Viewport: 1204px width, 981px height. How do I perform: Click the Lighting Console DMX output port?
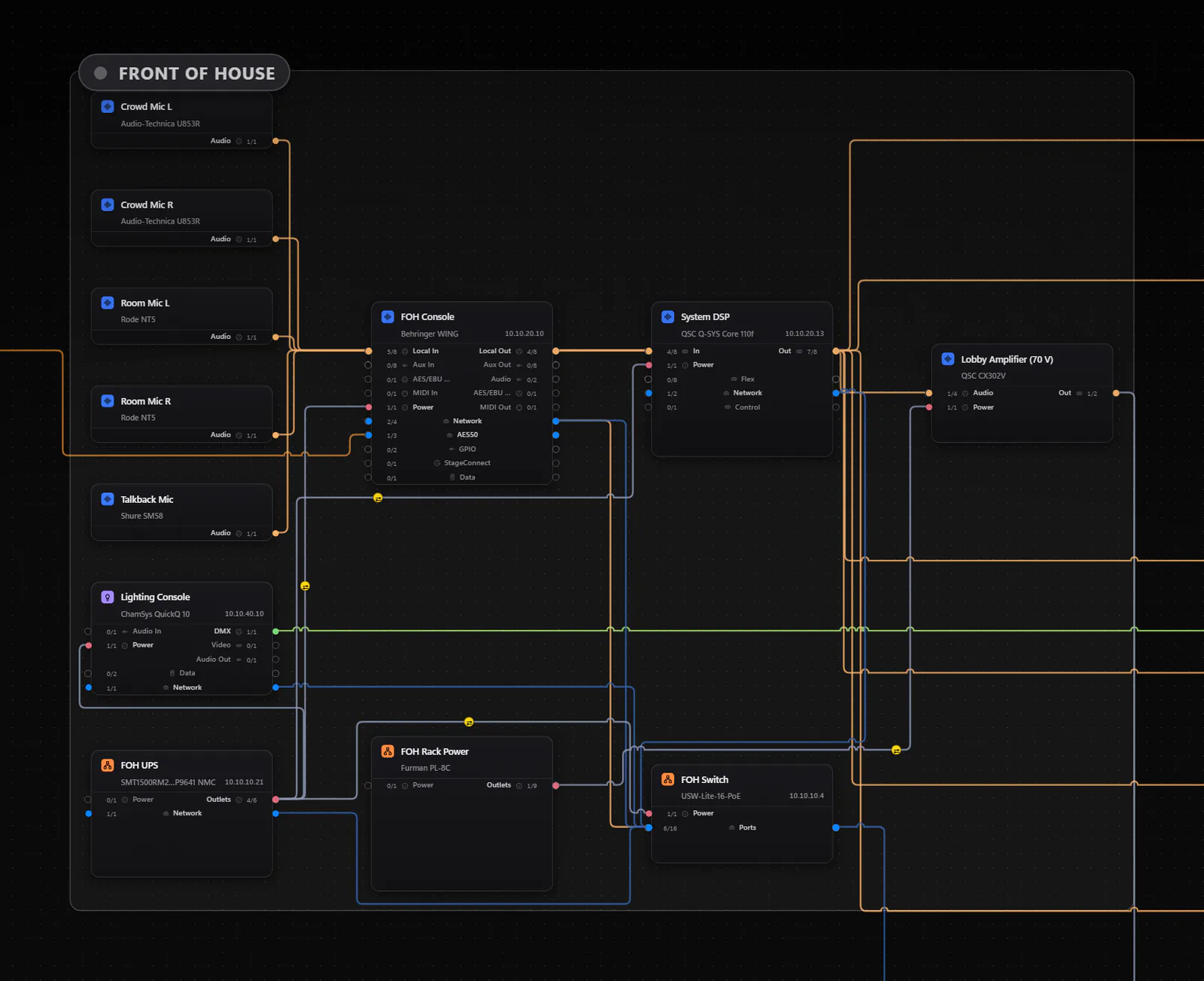tap(275, 631)
